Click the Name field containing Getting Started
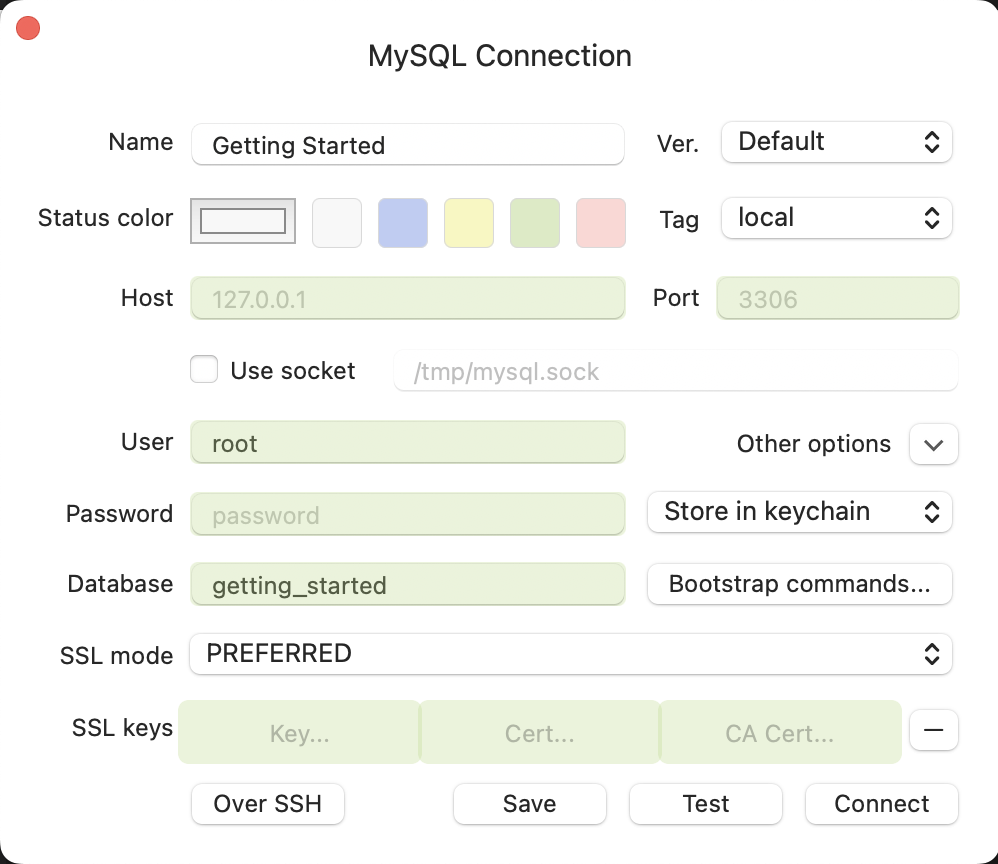The height and width of the screenshot is (864, 998). click(x=407, y=145)
